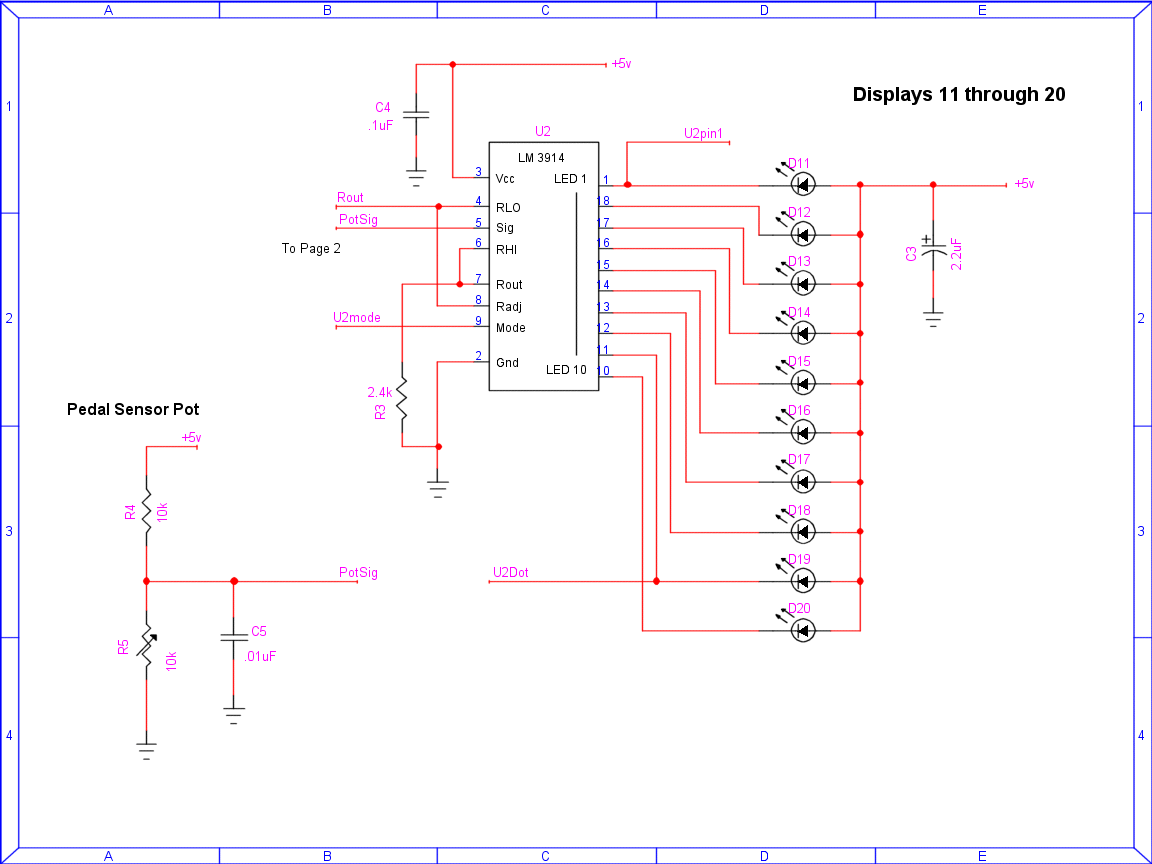Click the "LM 3914" part name
The image size is (1152, 864).
pyautogui.click(x=541, y=158)
